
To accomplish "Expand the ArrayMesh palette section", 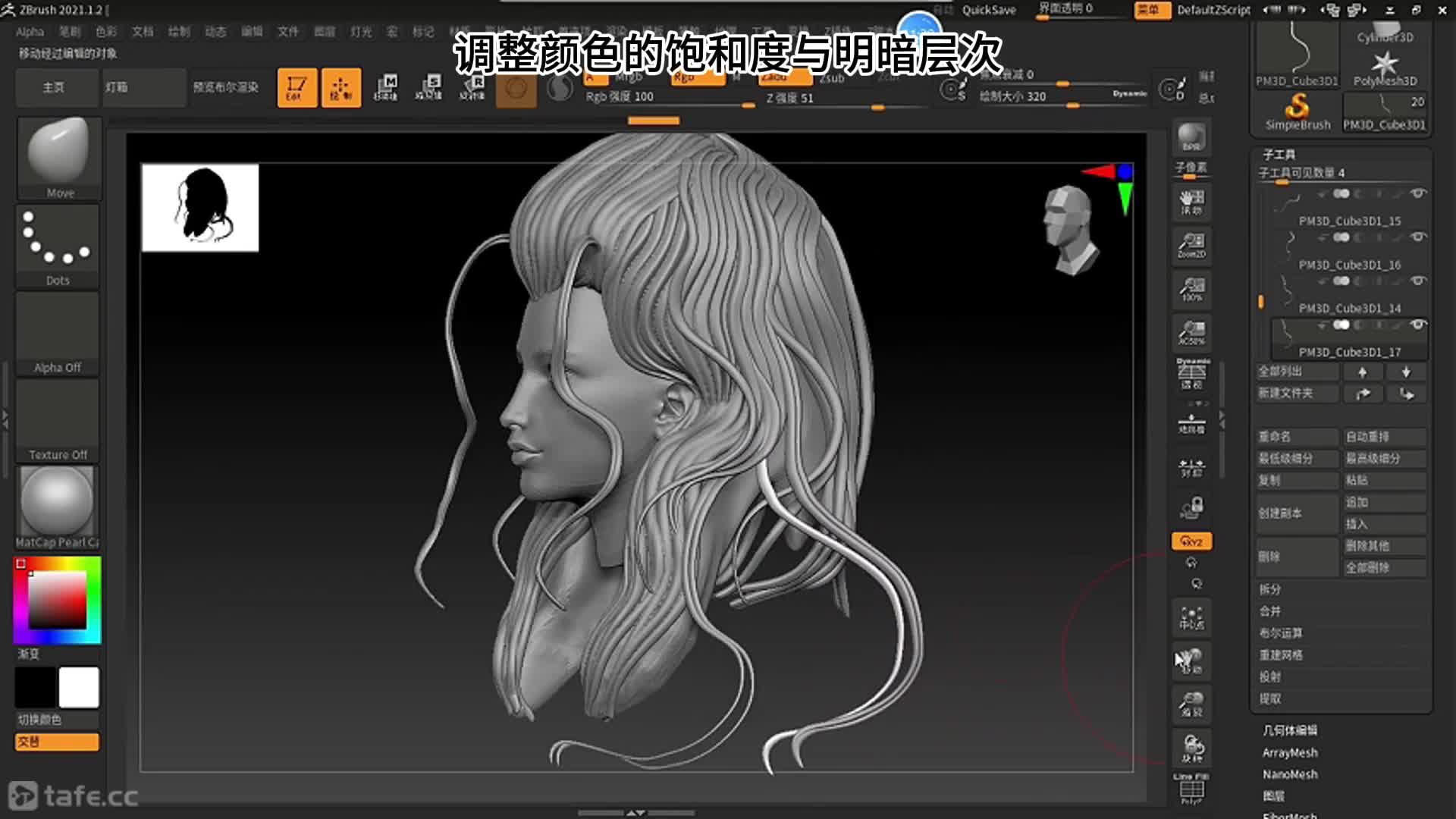I will 1289,752.
